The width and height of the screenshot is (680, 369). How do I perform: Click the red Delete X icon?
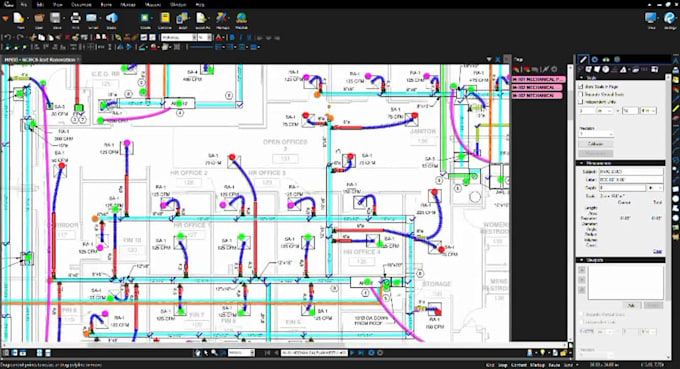pyautogui.click(x=67, y=38)
